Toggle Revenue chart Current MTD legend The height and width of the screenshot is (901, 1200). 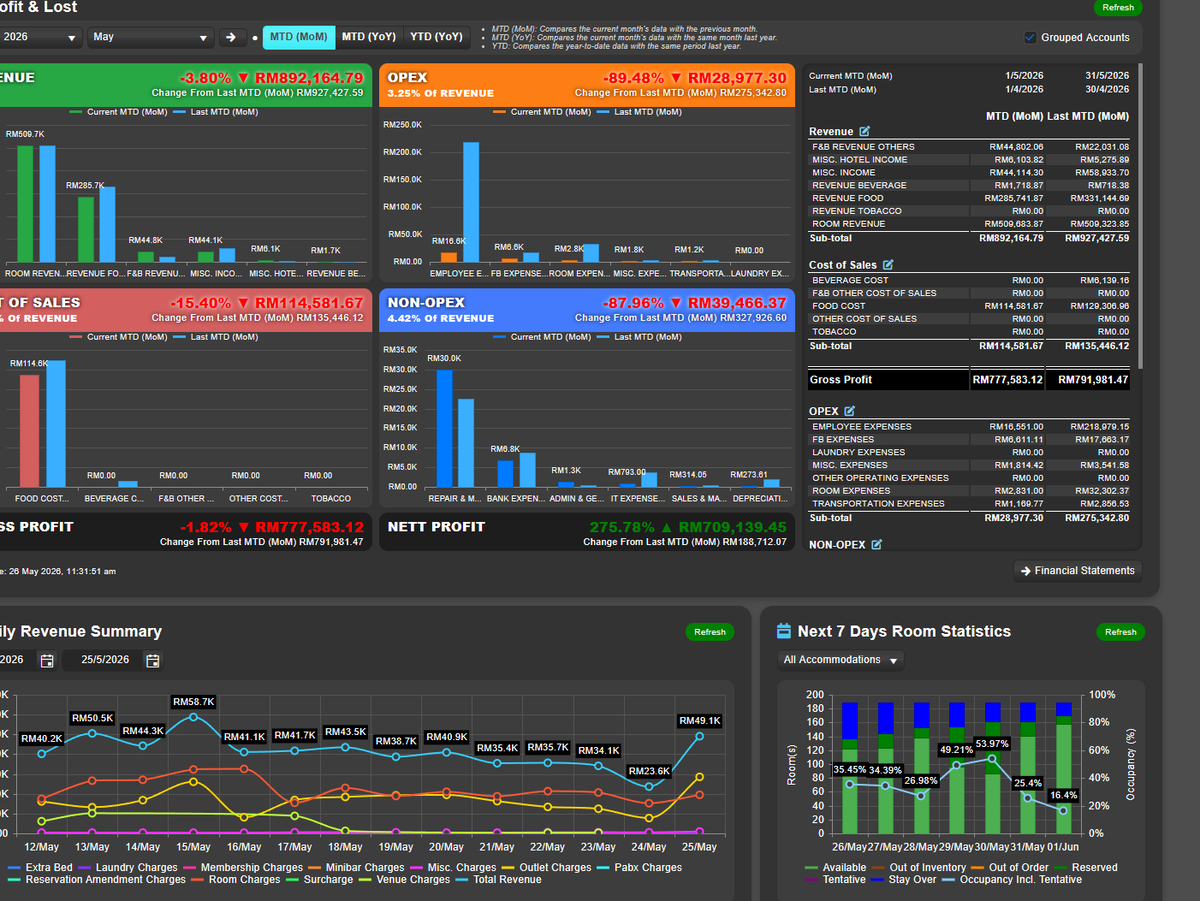click(118, 112)
